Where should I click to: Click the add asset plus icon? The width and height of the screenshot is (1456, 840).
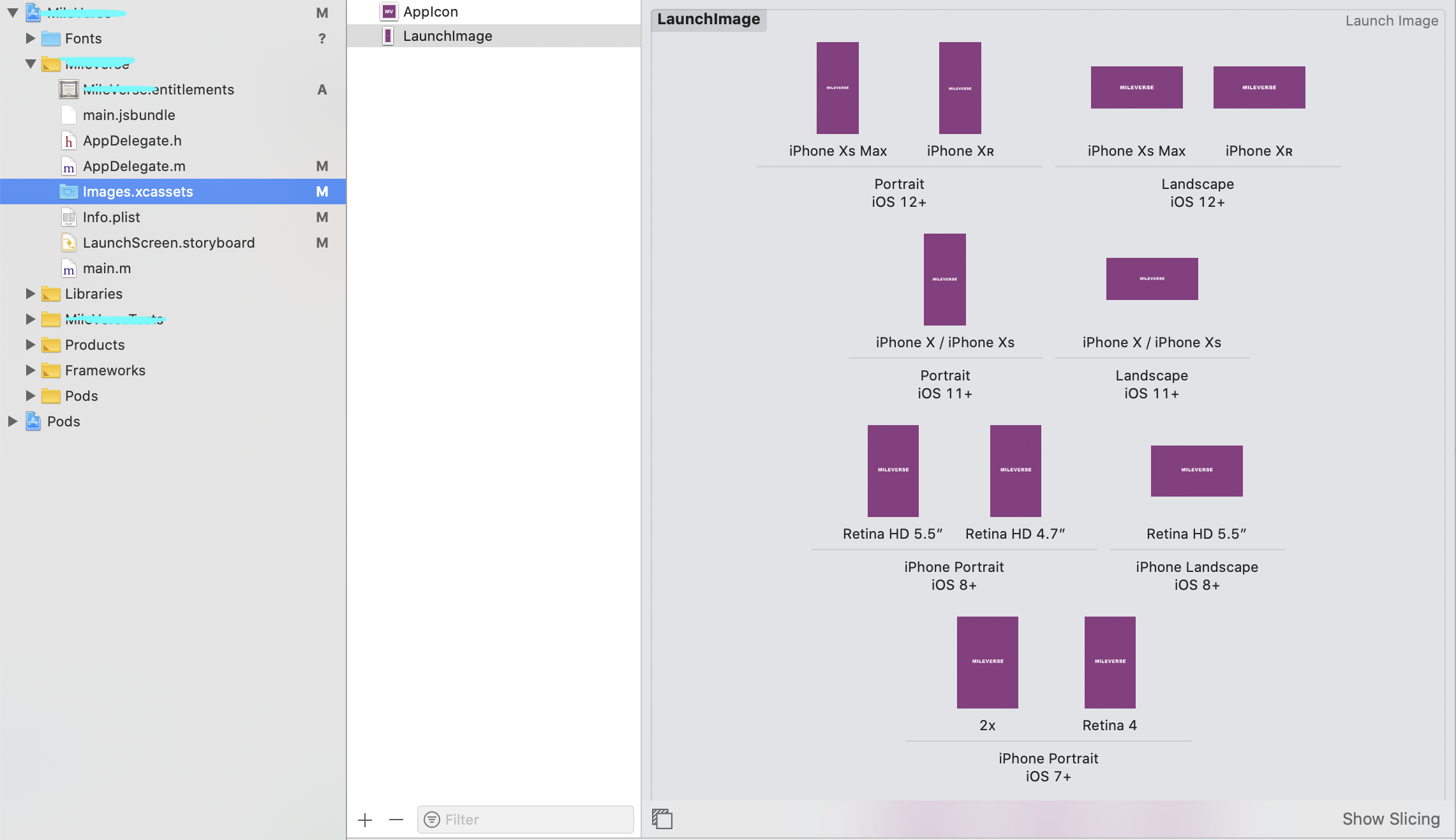(x=365, y=820)
